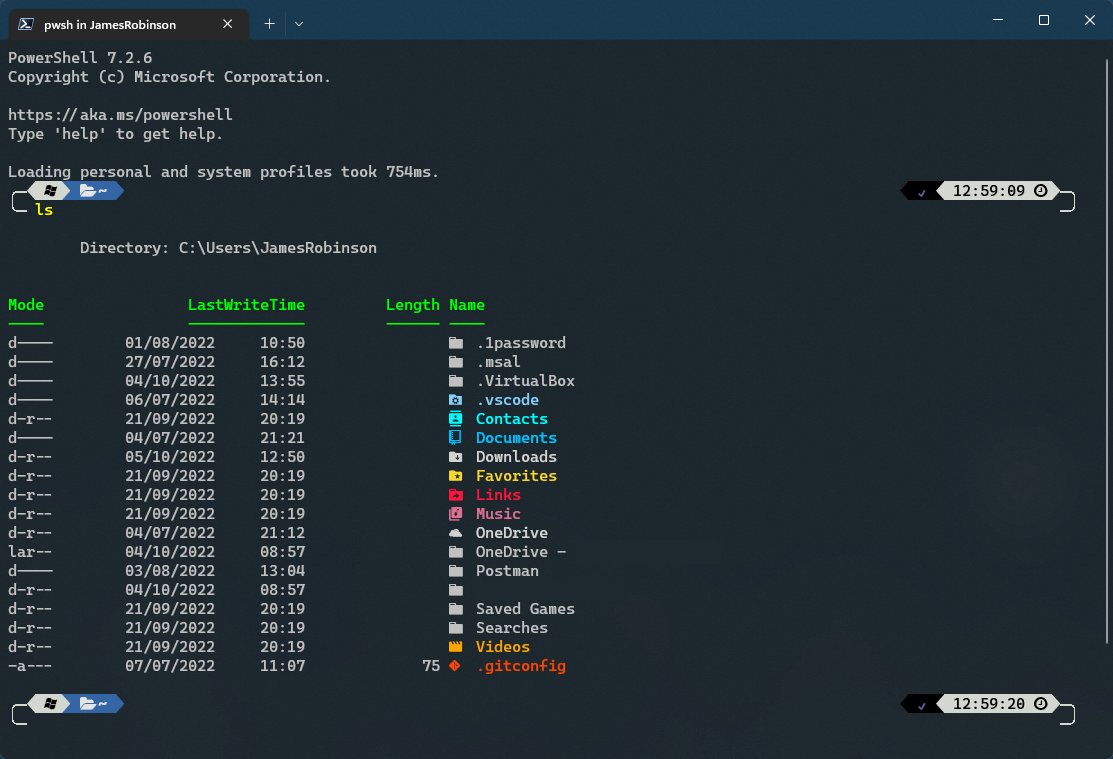This screenshot has width=1113, height=759.
Task: Click the Favorites folder name
Action: (516, 476)
